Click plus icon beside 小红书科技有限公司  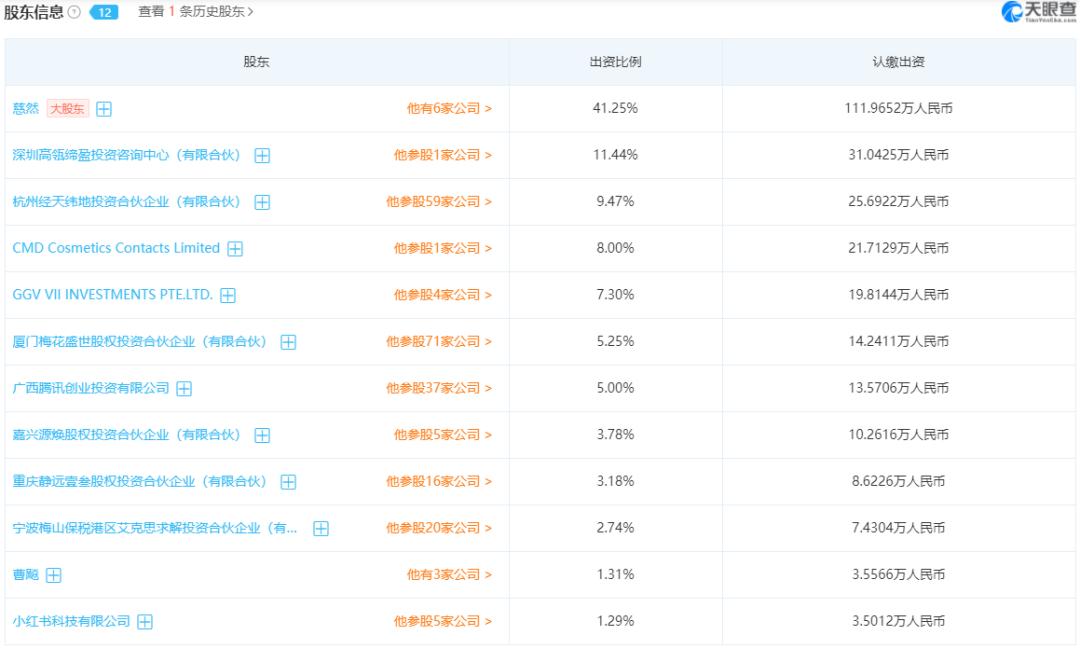147,621
